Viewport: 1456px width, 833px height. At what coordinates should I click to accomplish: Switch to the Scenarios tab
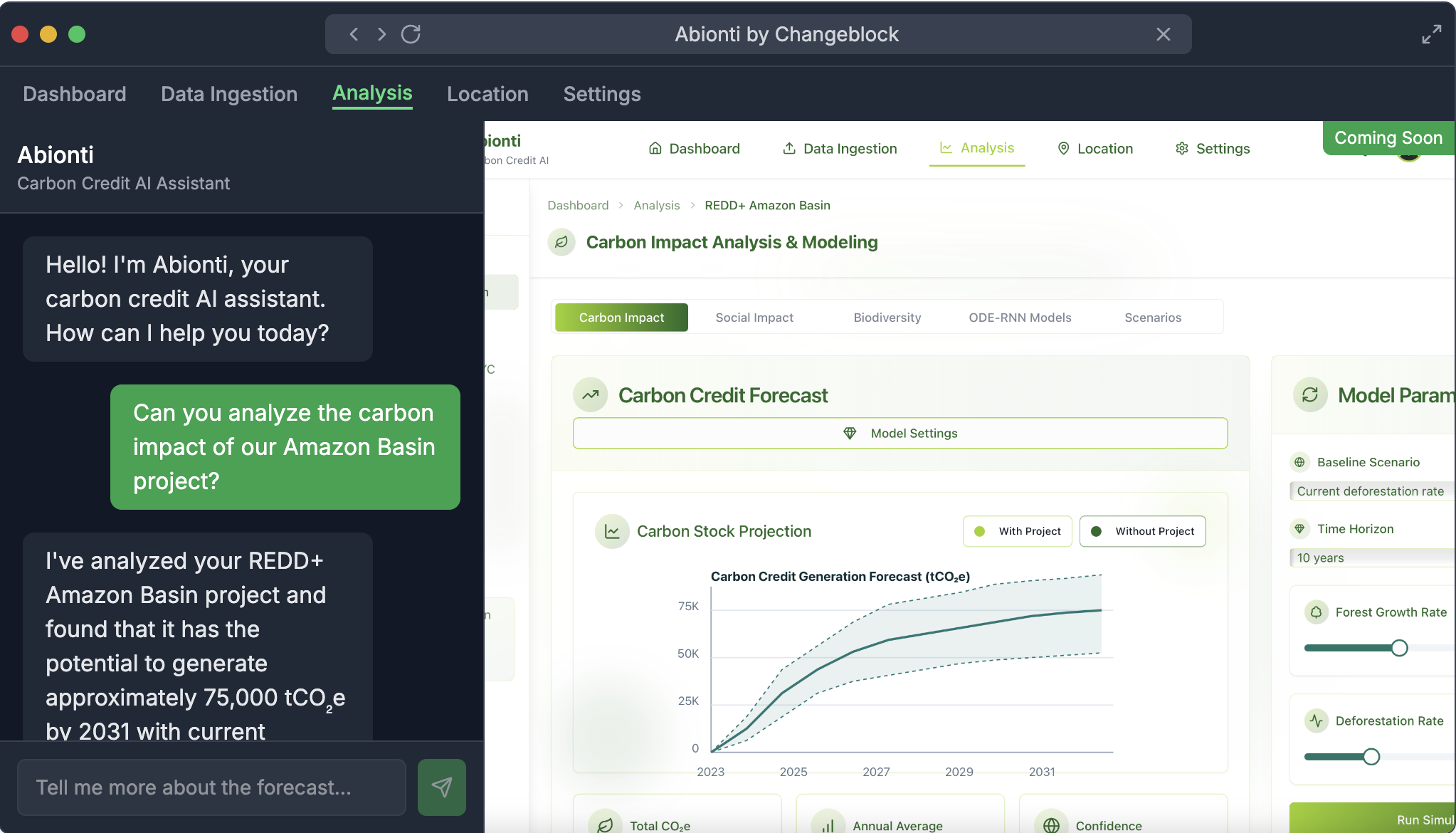click(1153, 318)
